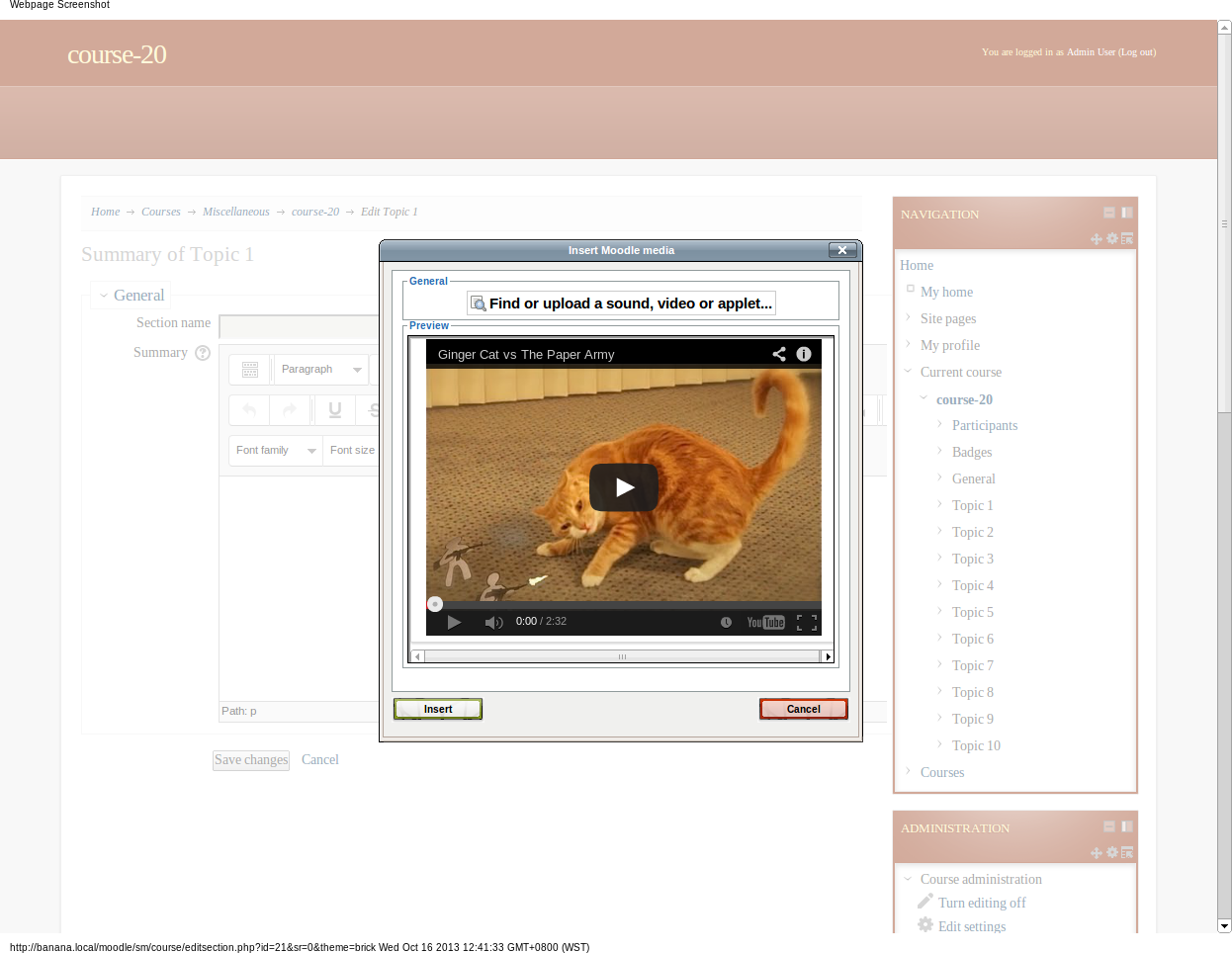Click the preview scrollbar left arrow

point(417,656)
